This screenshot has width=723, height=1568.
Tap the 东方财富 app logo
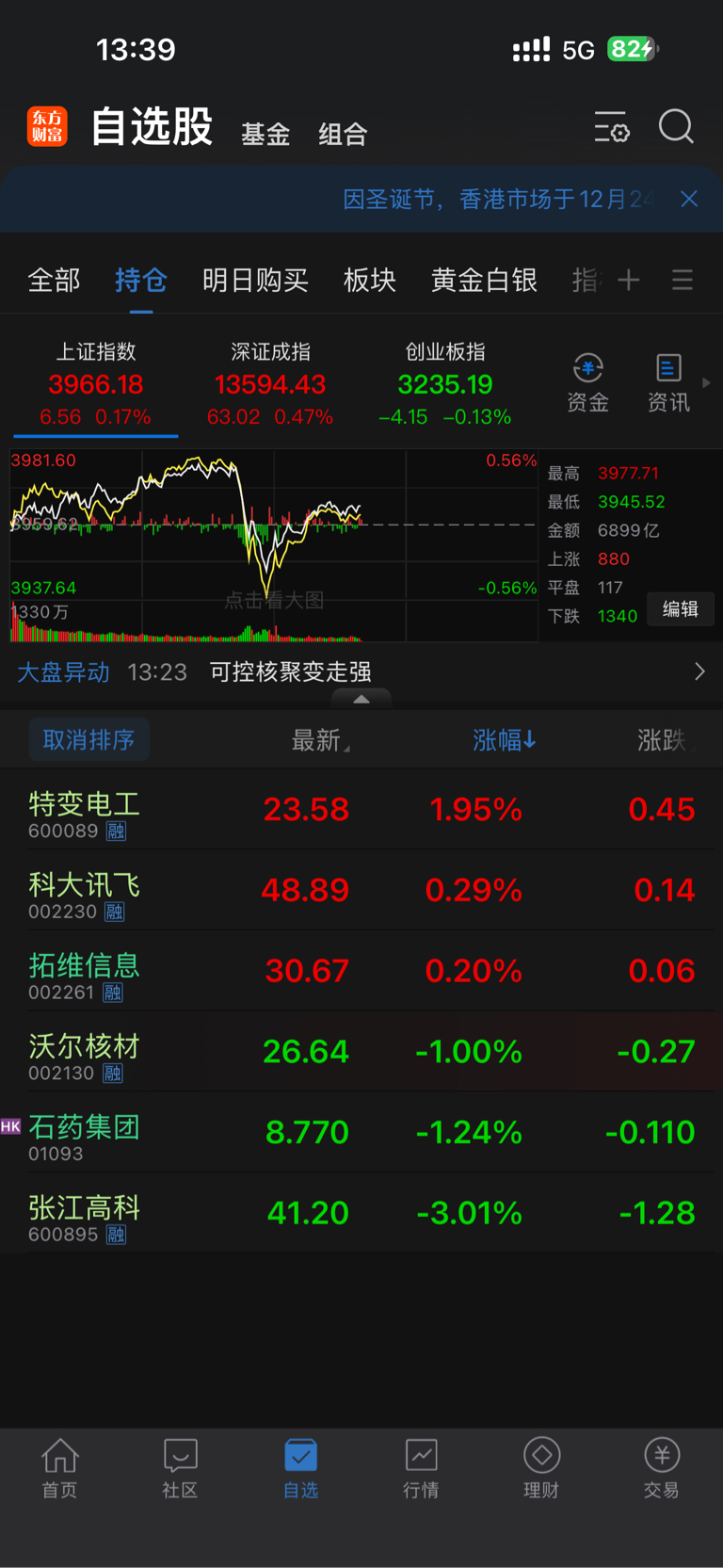tap(47, 126)
